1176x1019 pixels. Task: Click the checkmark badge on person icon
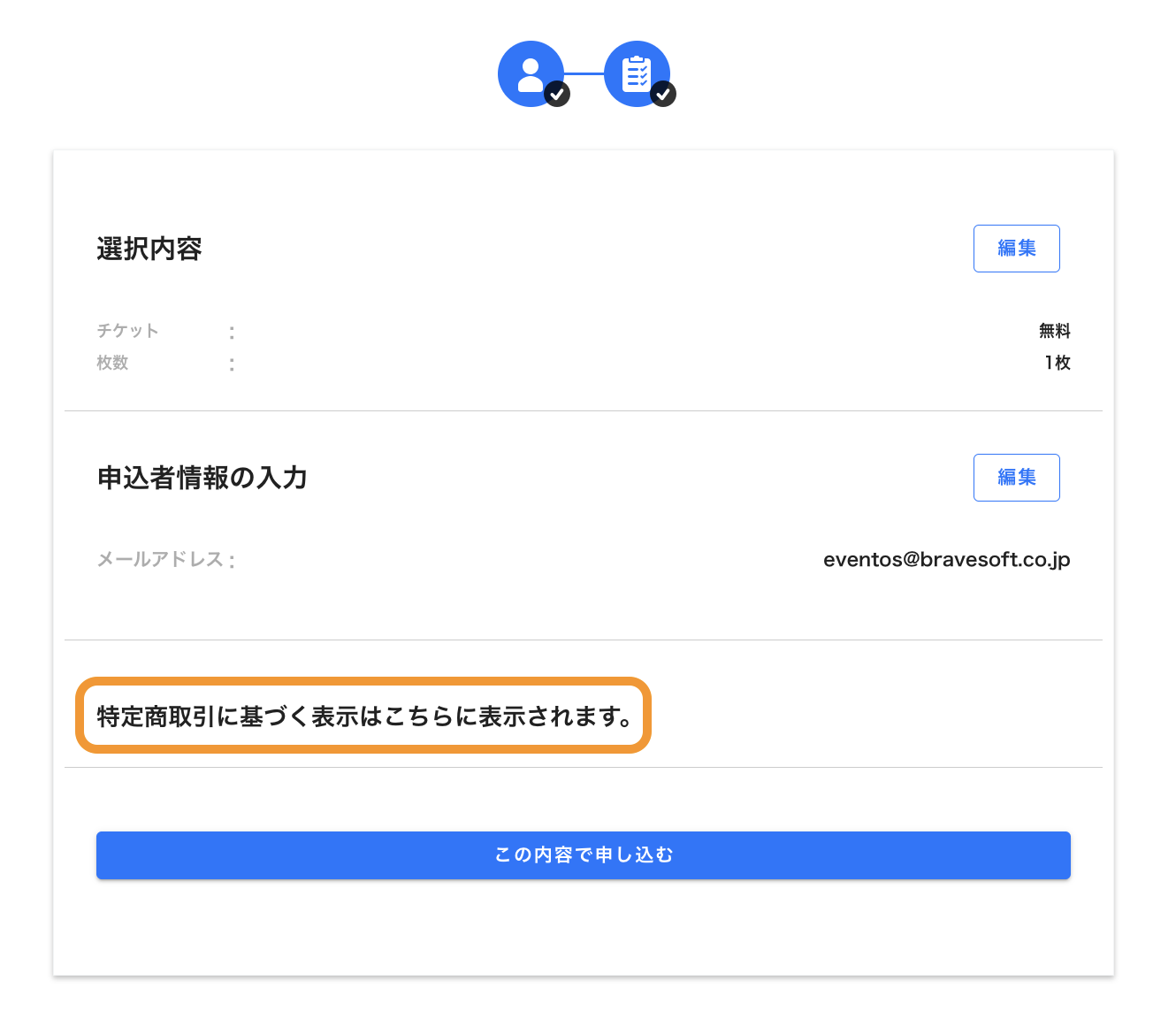point(557,94)
